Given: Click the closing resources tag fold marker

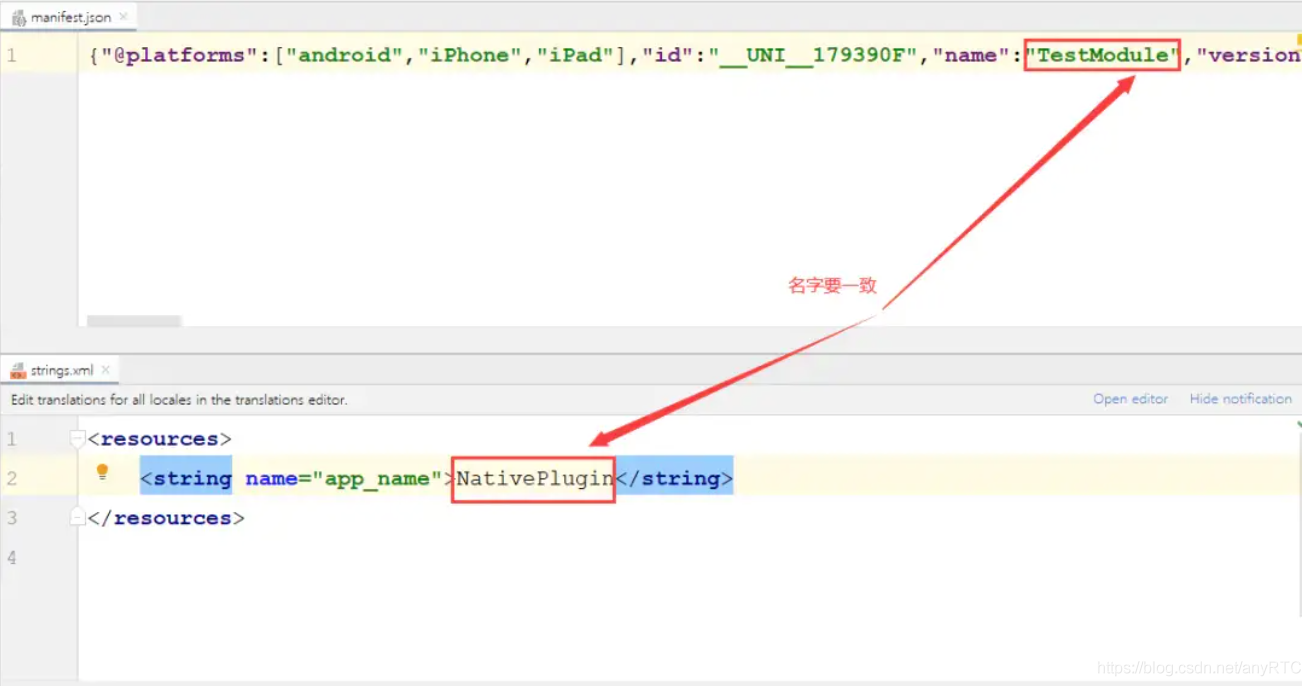Looking at the screenshot, I should (x=78, y=517).
